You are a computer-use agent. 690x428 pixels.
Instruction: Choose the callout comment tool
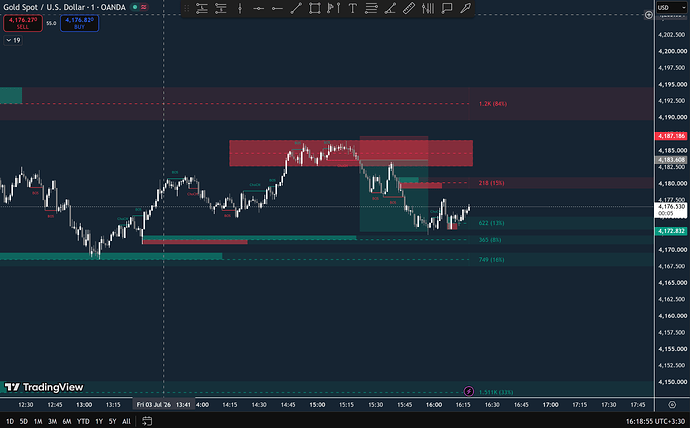[x=447, y=8]
